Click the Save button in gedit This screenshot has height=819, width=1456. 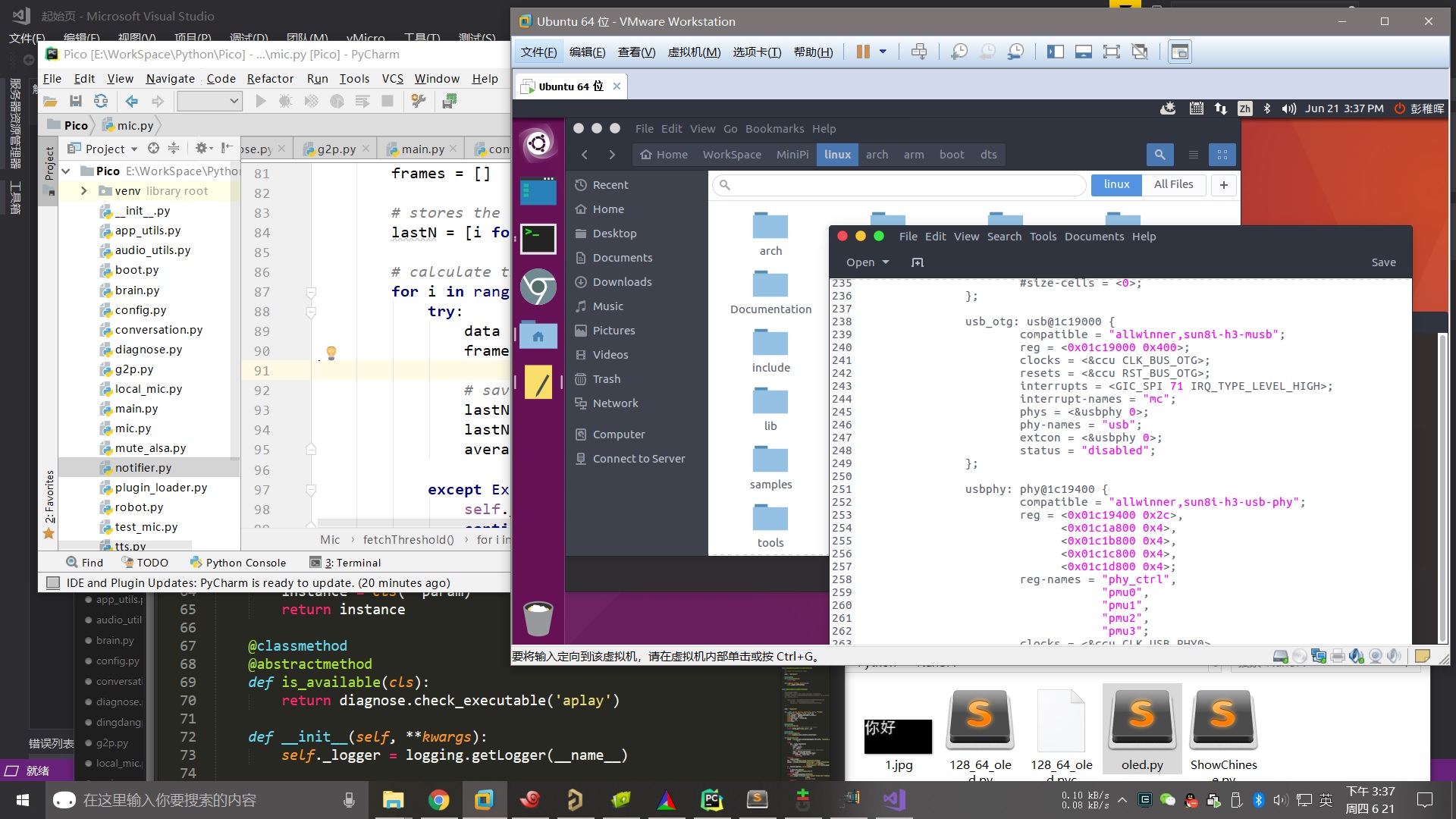(1383, 262)
